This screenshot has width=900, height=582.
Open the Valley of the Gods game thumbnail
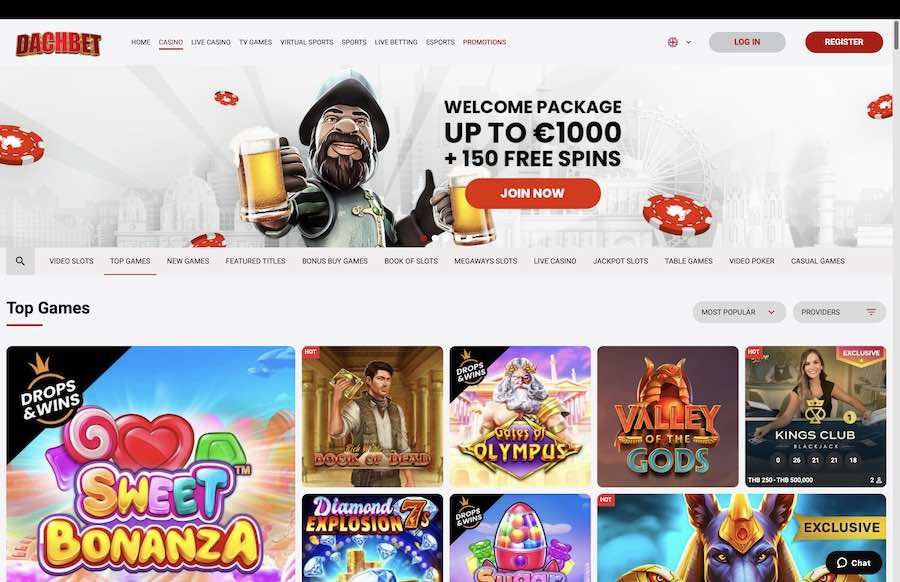click(668, 417)
